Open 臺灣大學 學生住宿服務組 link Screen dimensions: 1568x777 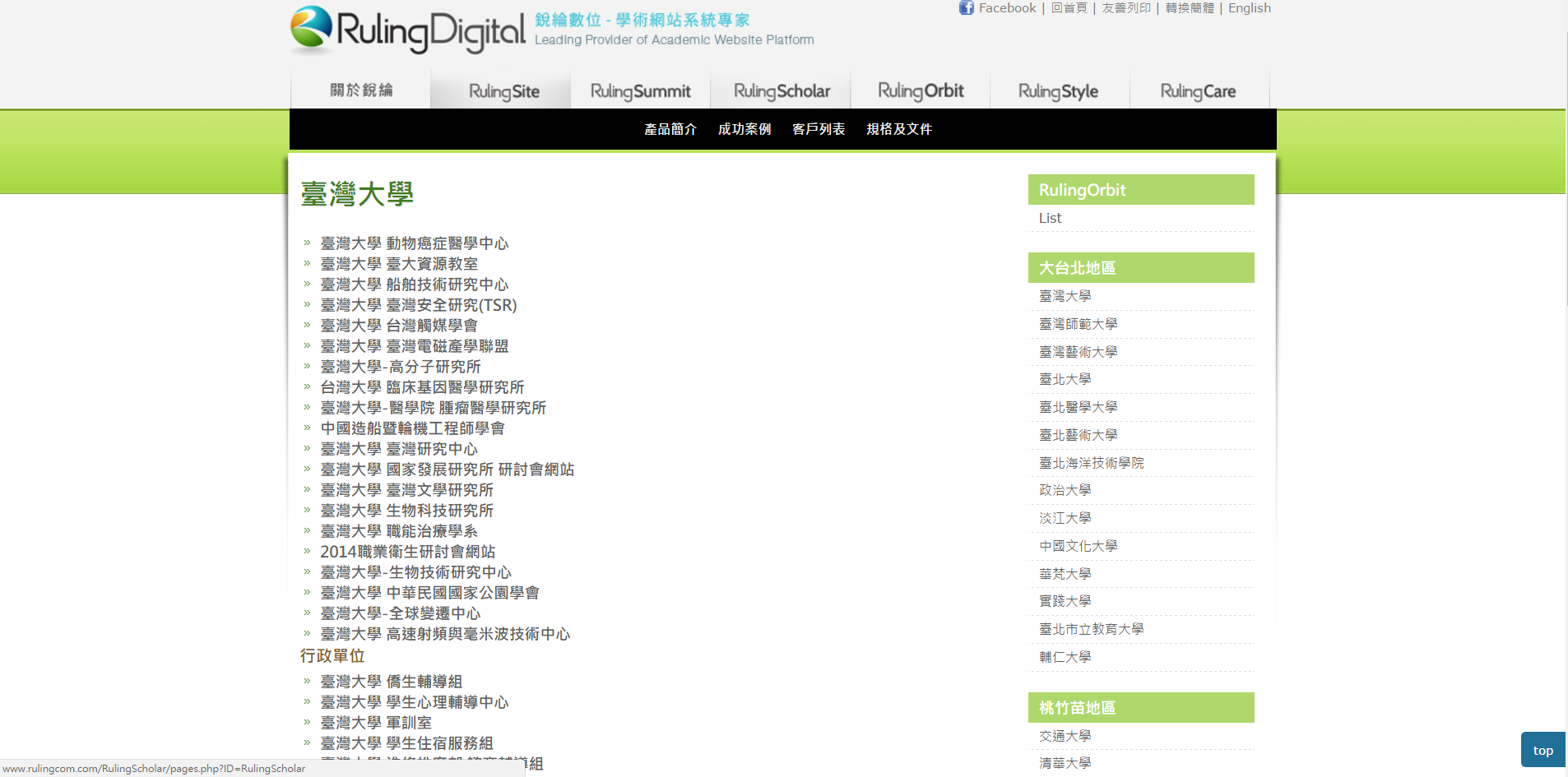point(407,743)
